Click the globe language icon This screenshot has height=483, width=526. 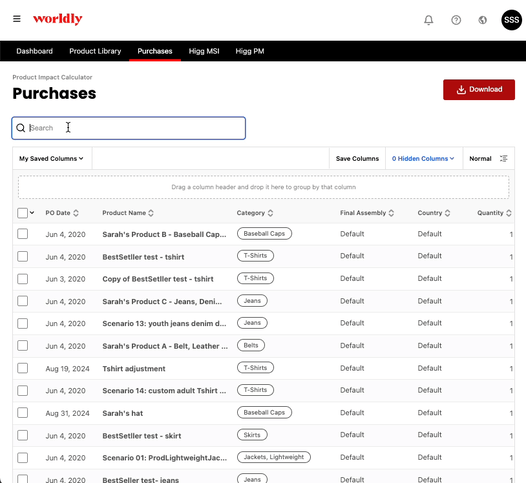(482, 20)
